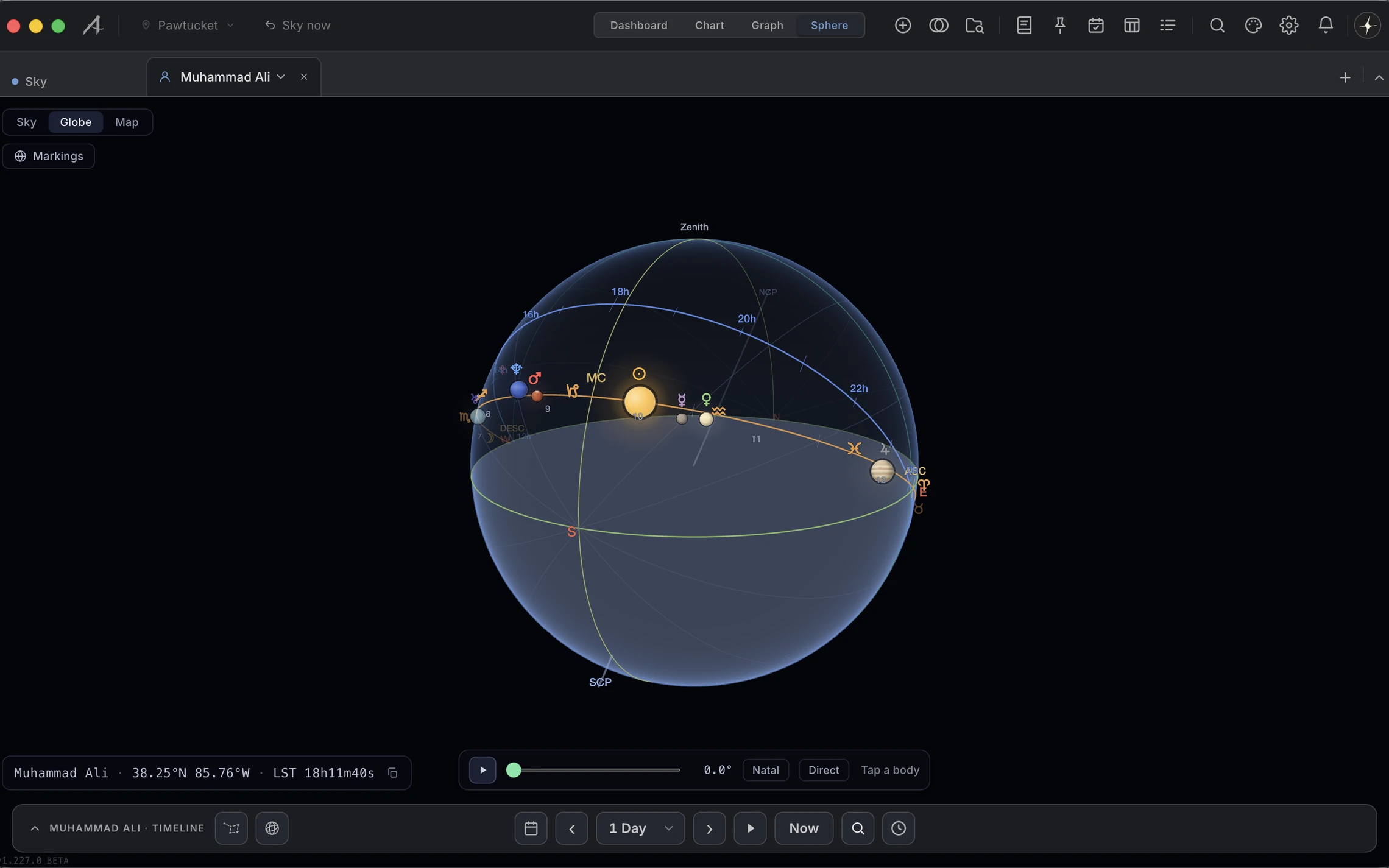Viewport: 1389px width, 868px height.
Task: Toggle the Natal mode button
Action: pos(765,770)
